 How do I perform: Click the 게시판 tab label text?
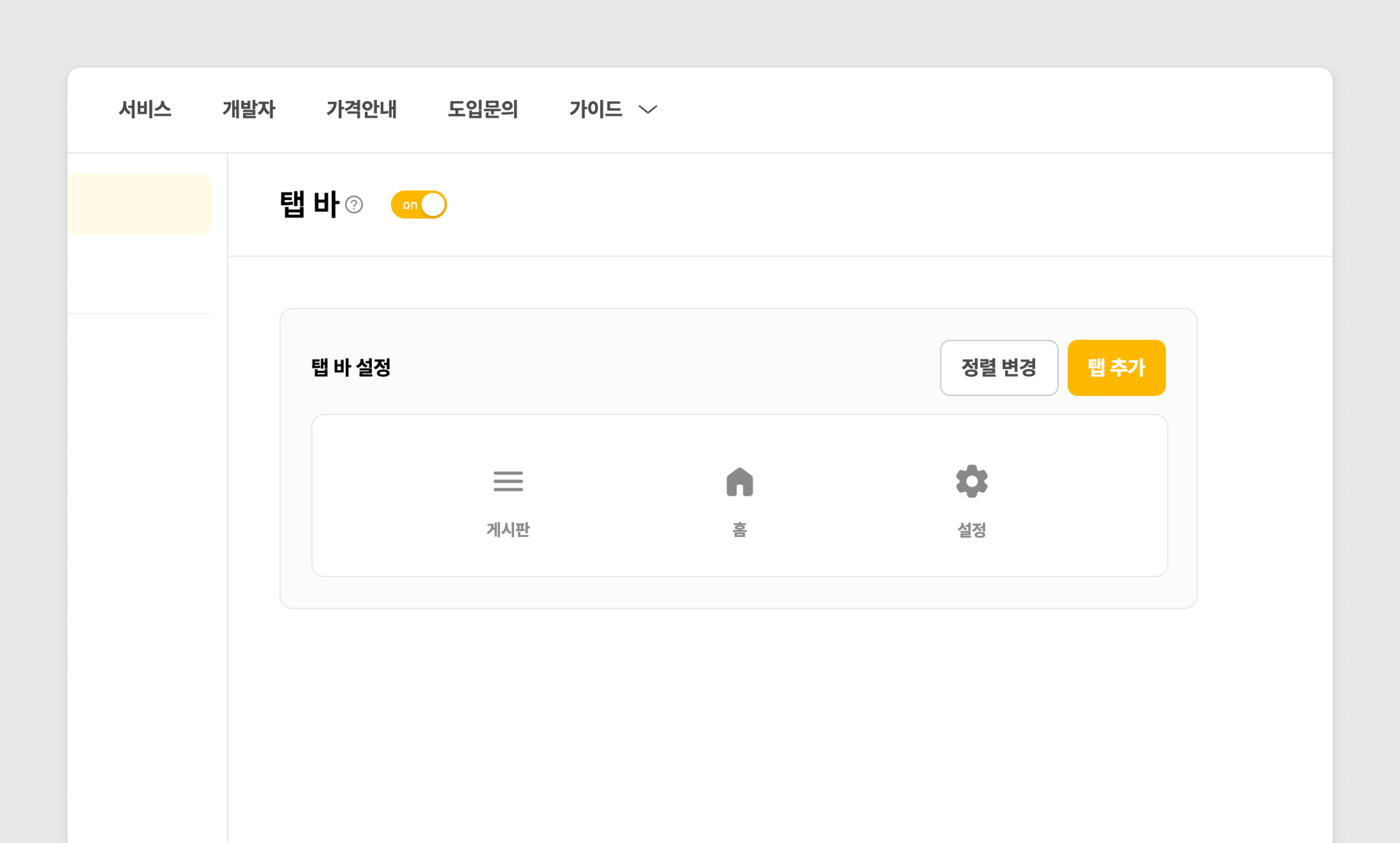[x=508, y=529]
